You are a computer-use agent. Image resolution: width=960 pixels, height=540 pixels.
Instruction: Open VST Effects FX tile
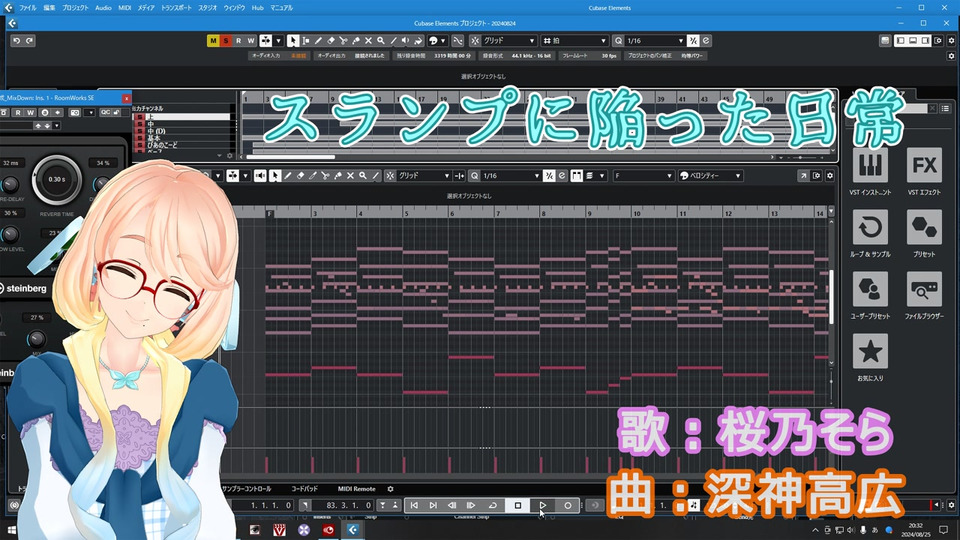click(924, 165)
